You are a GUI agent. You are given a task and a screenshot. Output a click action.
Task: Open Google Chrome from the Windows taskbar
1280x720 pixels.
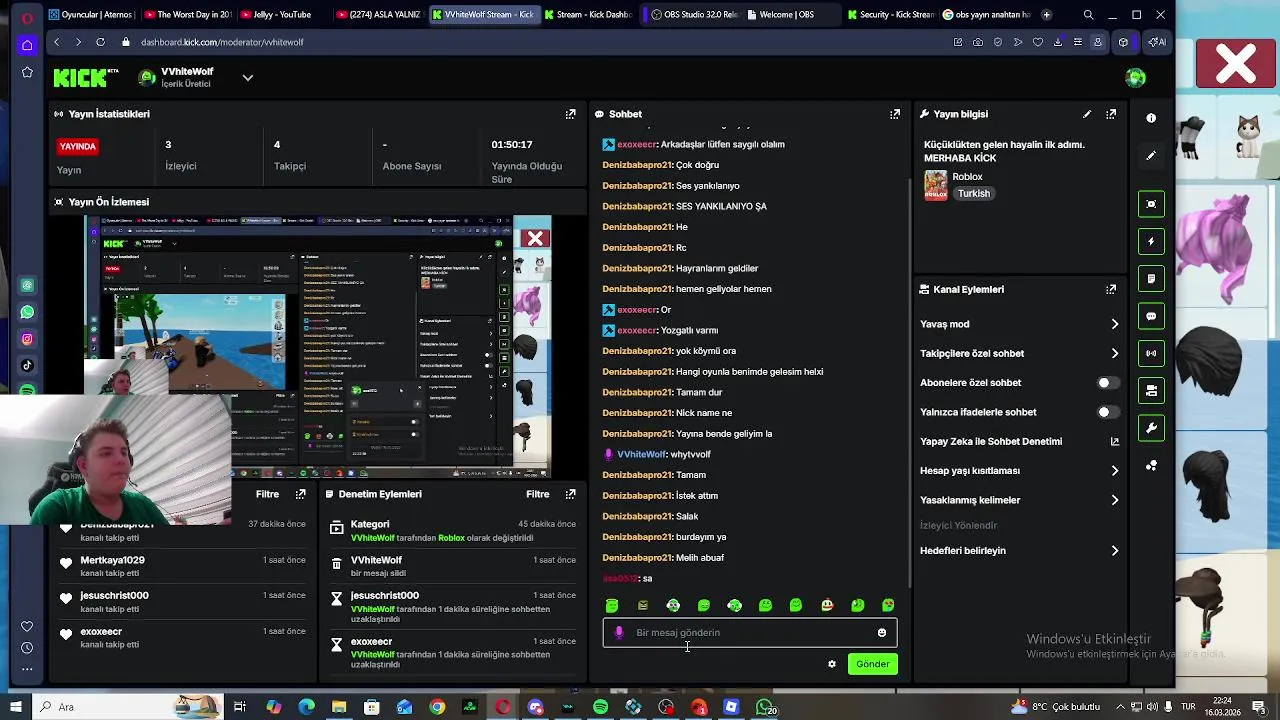tap(437, 707)
